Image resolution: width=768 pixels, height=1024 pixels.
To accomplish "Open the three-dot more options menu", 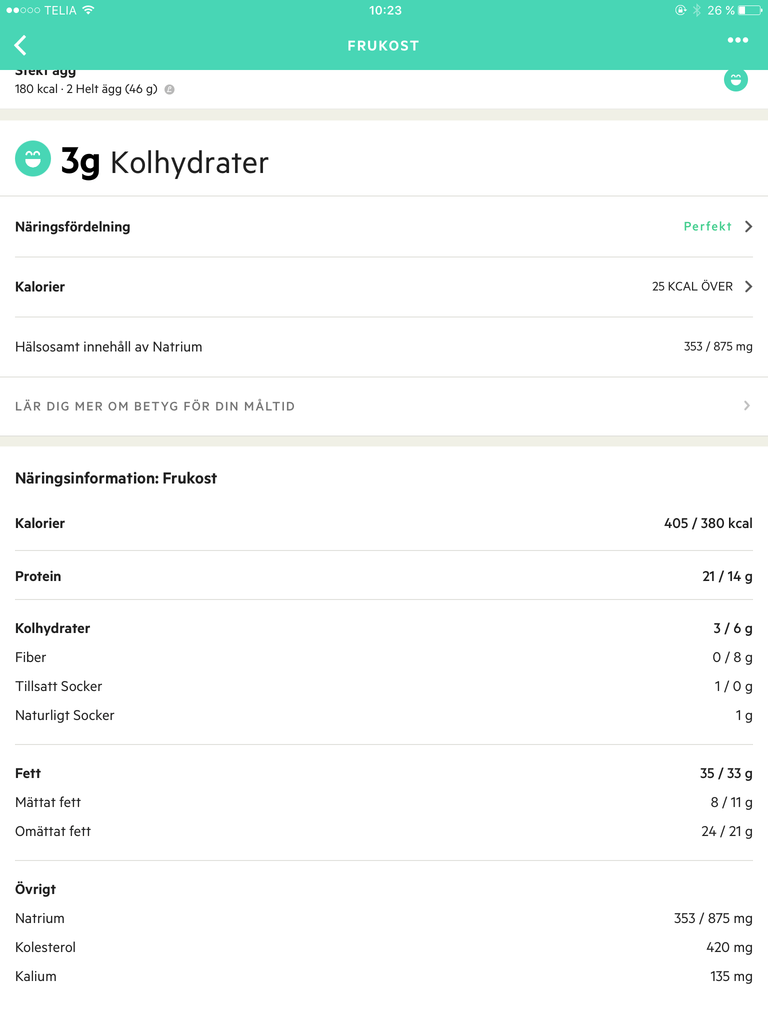I will pos(738,40).
